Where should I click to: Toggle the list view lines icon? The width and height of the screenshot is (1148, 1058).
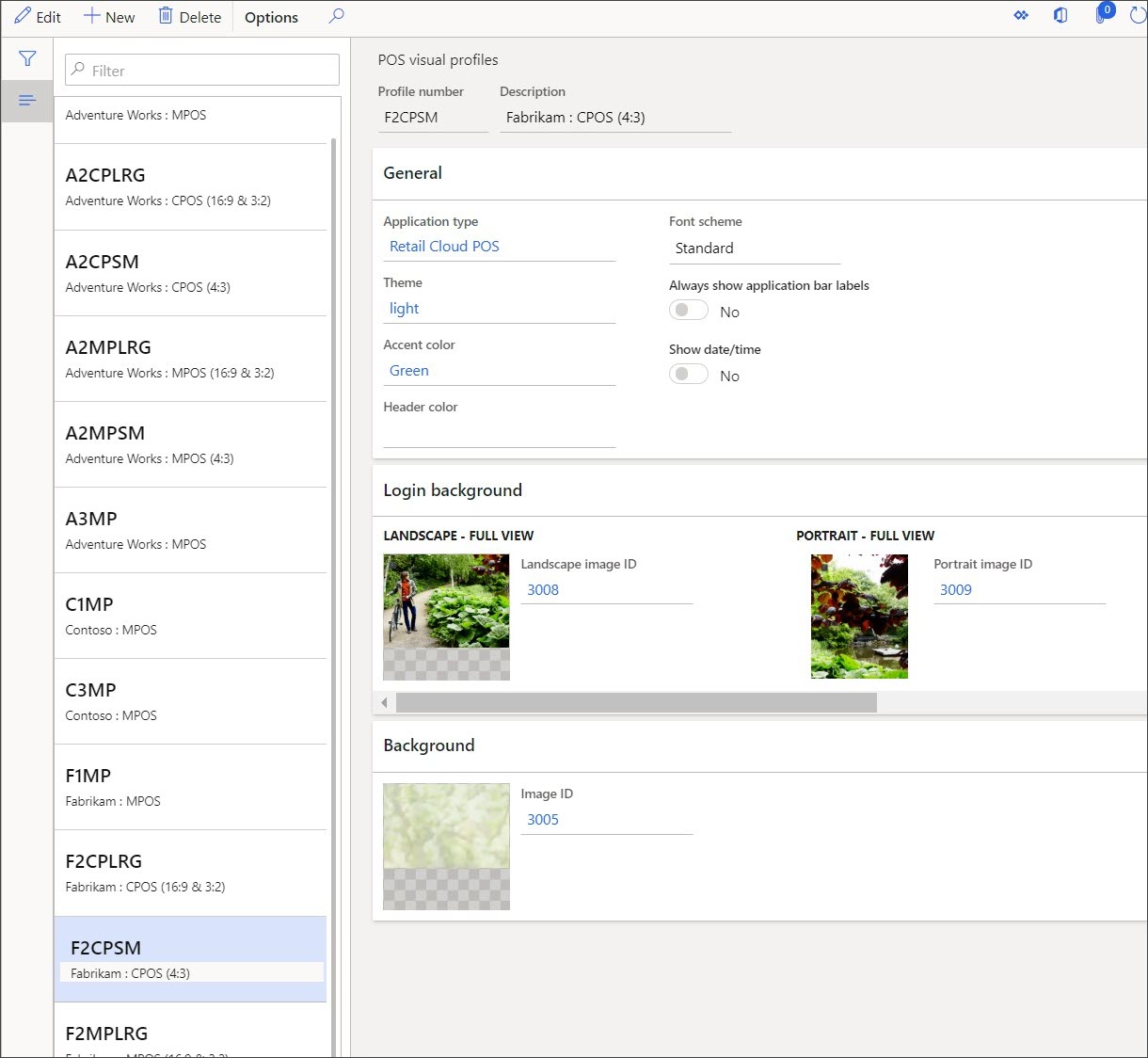click(27, 100)
